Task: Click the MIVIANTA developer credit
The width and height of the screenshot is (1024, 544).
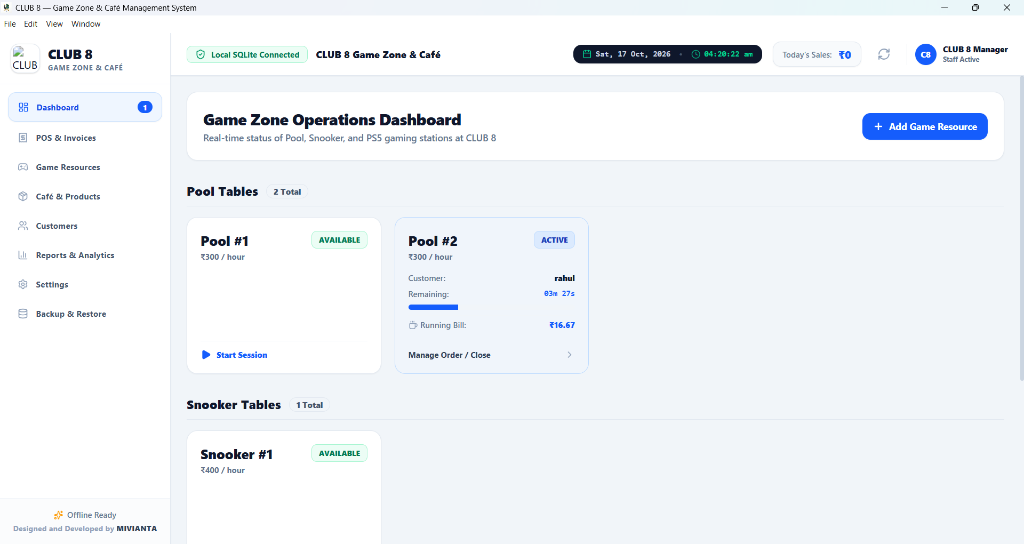Action: click(136, 529)
